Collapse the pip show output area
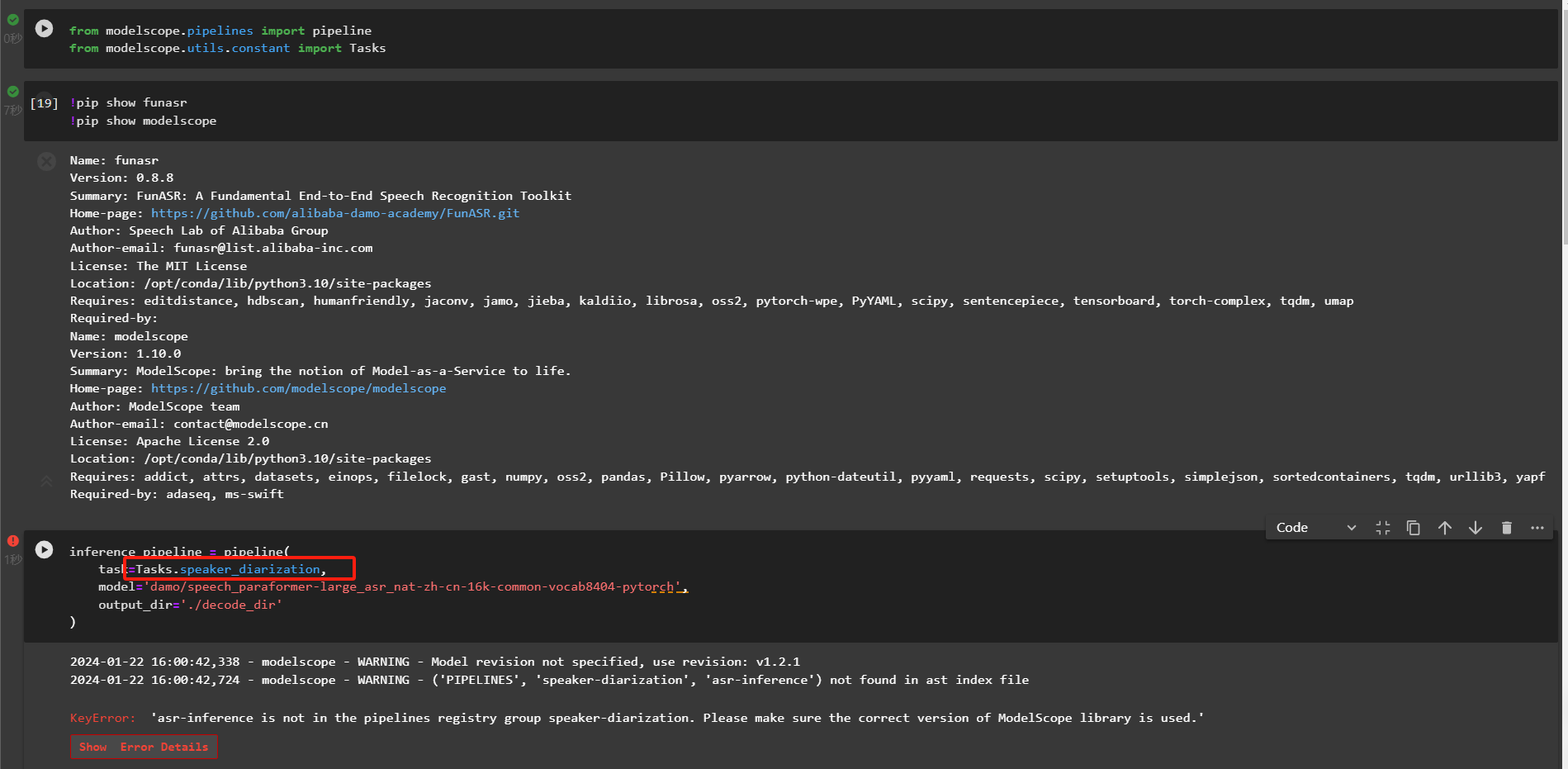The width and height of the screenshot is (1568, 769). 46,481
